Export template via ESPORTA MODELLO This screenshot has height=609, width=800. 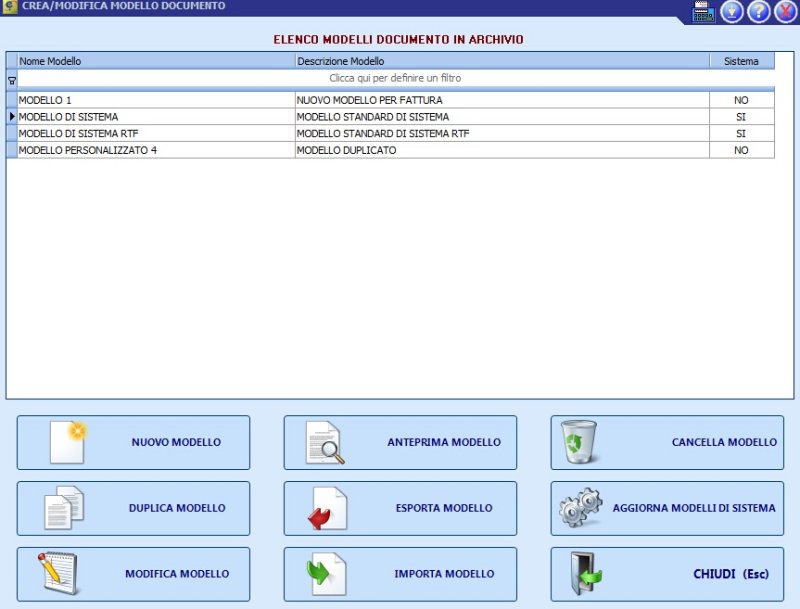point(400,508)
